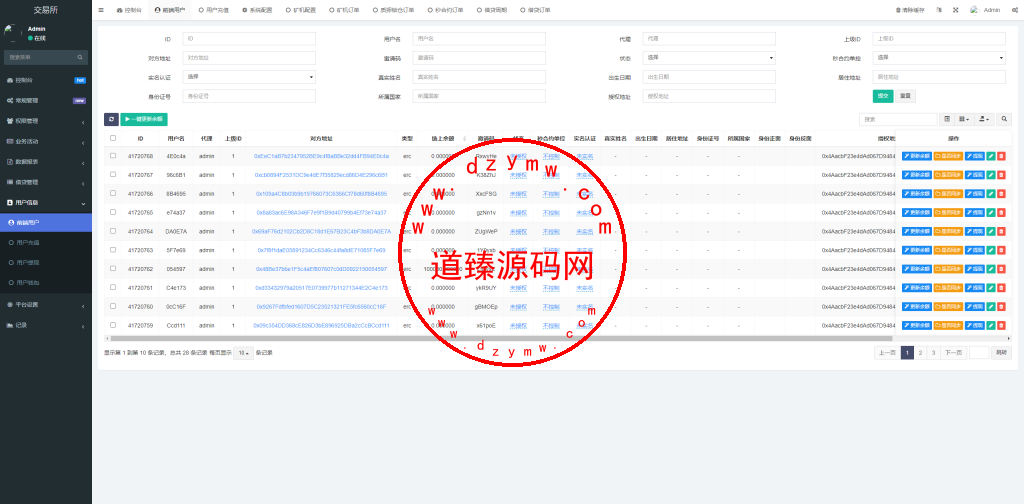Open the page size 10 dropdown

[244, 353]
